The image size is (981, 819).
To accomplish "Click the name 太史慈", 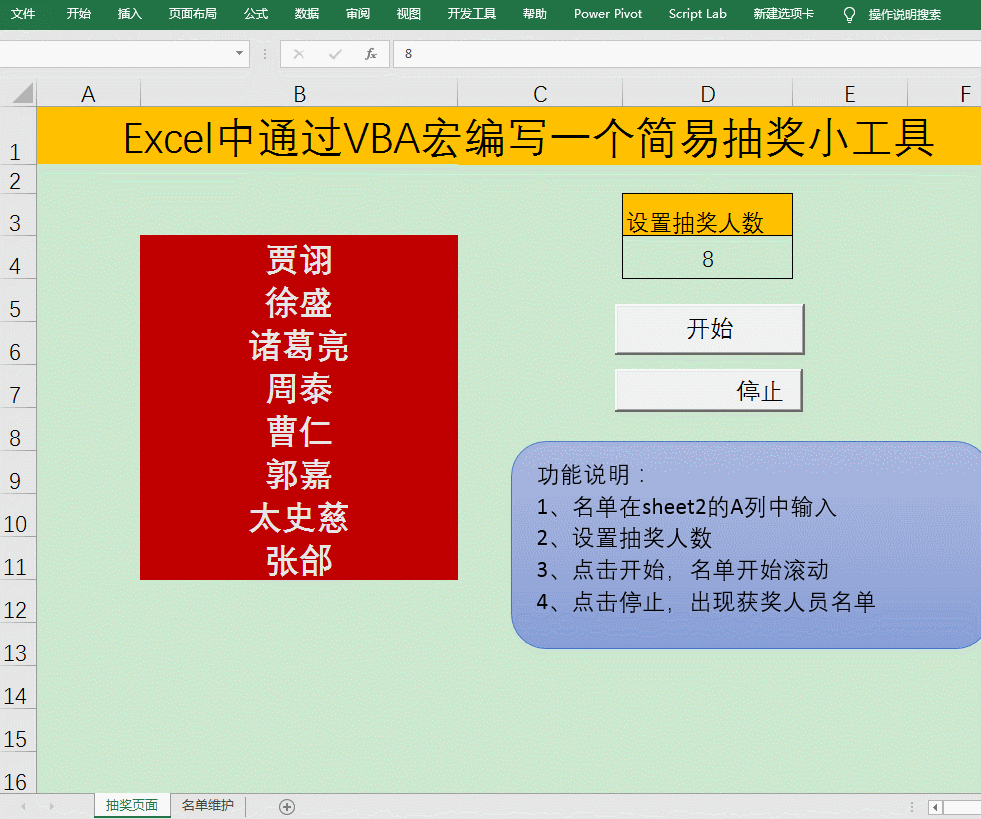I will pyautogui.click(x=299, y=518).
